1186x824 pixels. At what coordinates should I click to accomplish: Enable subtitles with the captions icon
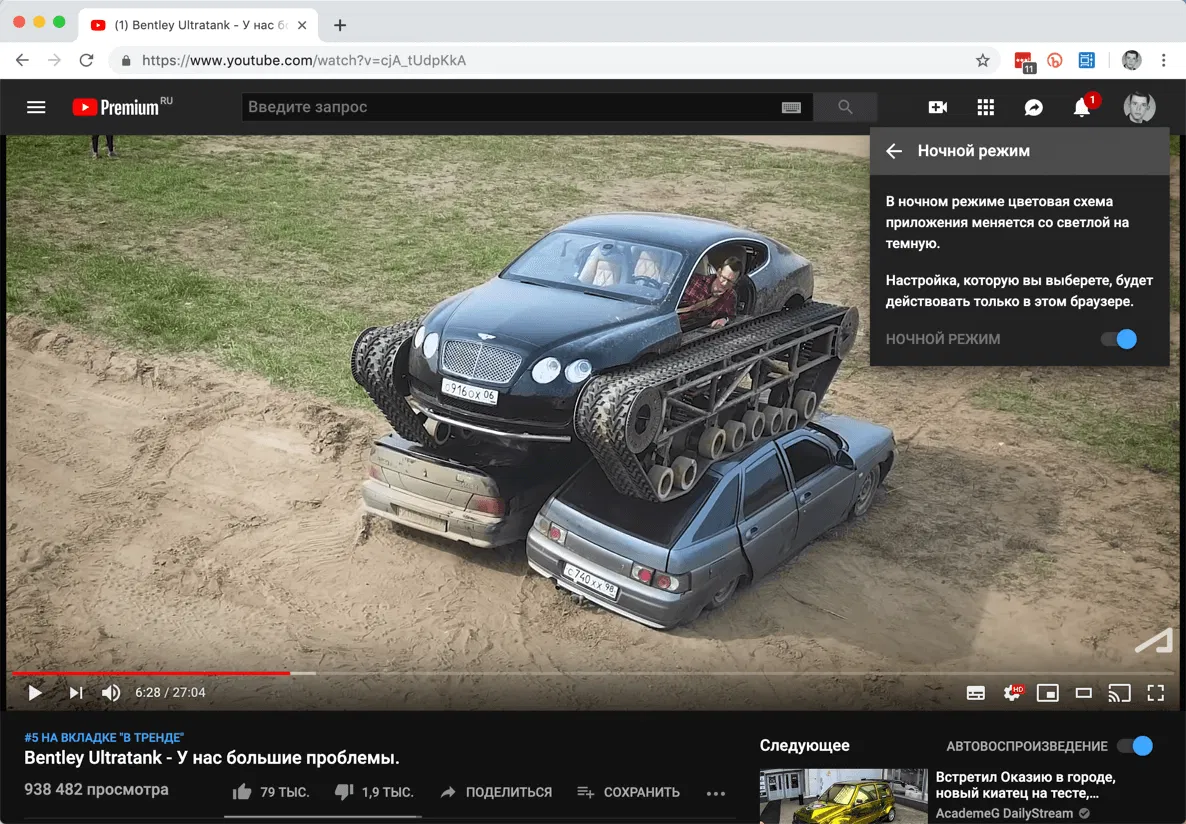click(975, 692)
